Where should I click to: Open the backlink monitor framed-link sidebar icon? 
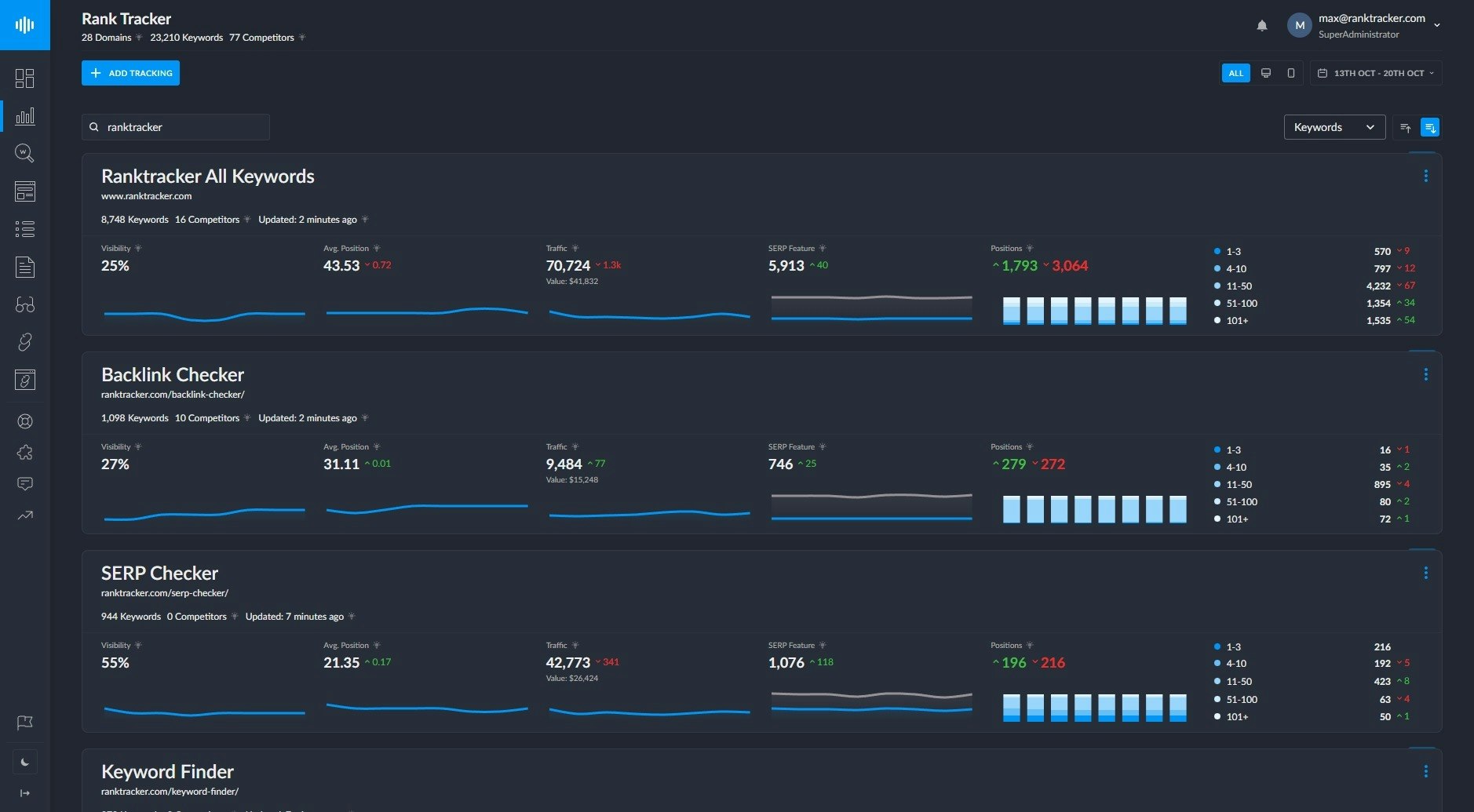(25, 380)
